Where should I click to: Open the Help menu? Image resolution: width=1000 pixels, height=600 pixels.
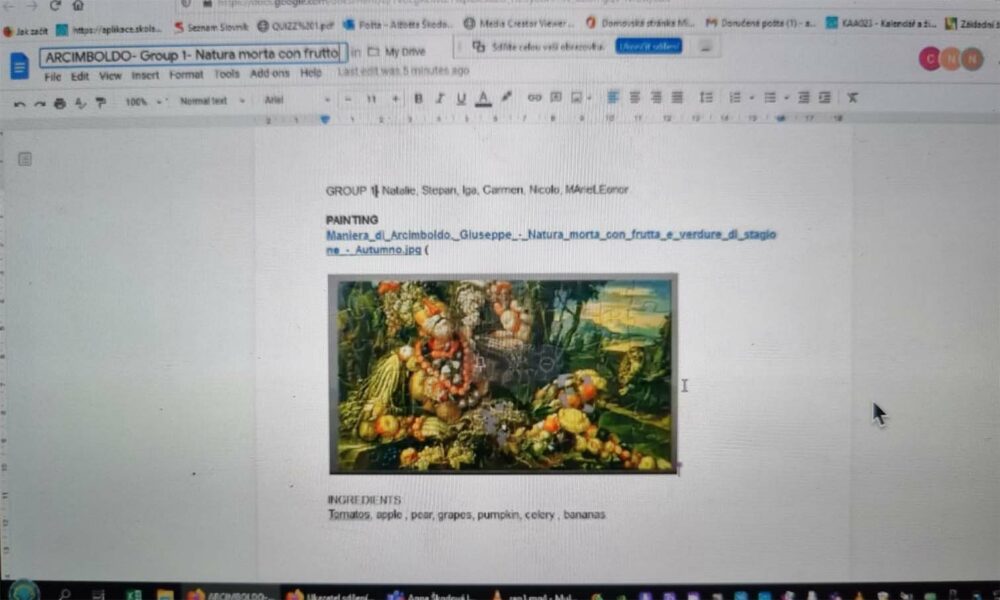coord(311,73)
